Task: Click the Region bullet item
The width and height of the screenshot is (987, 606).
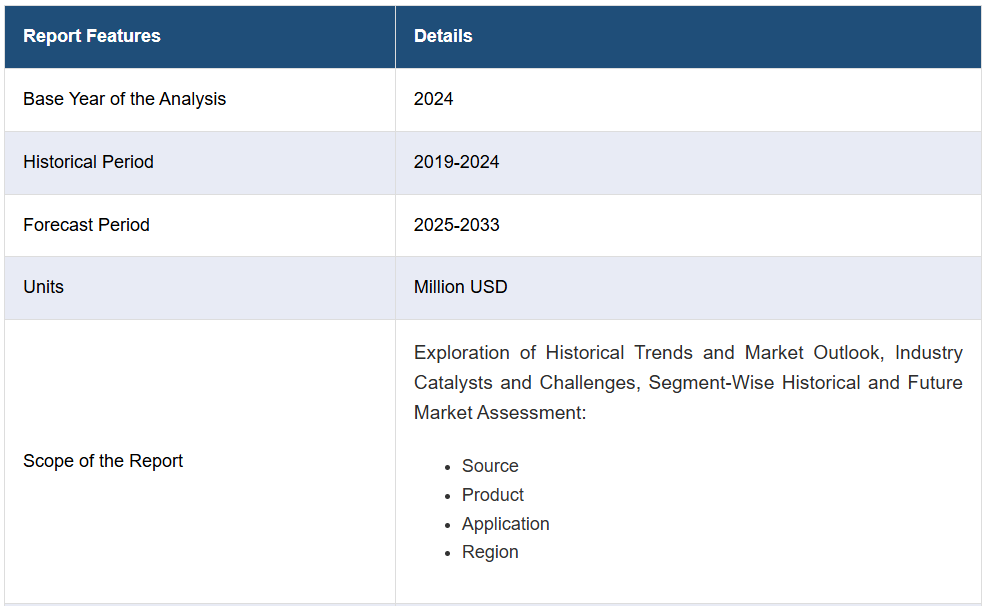Action: click(490, 552)
